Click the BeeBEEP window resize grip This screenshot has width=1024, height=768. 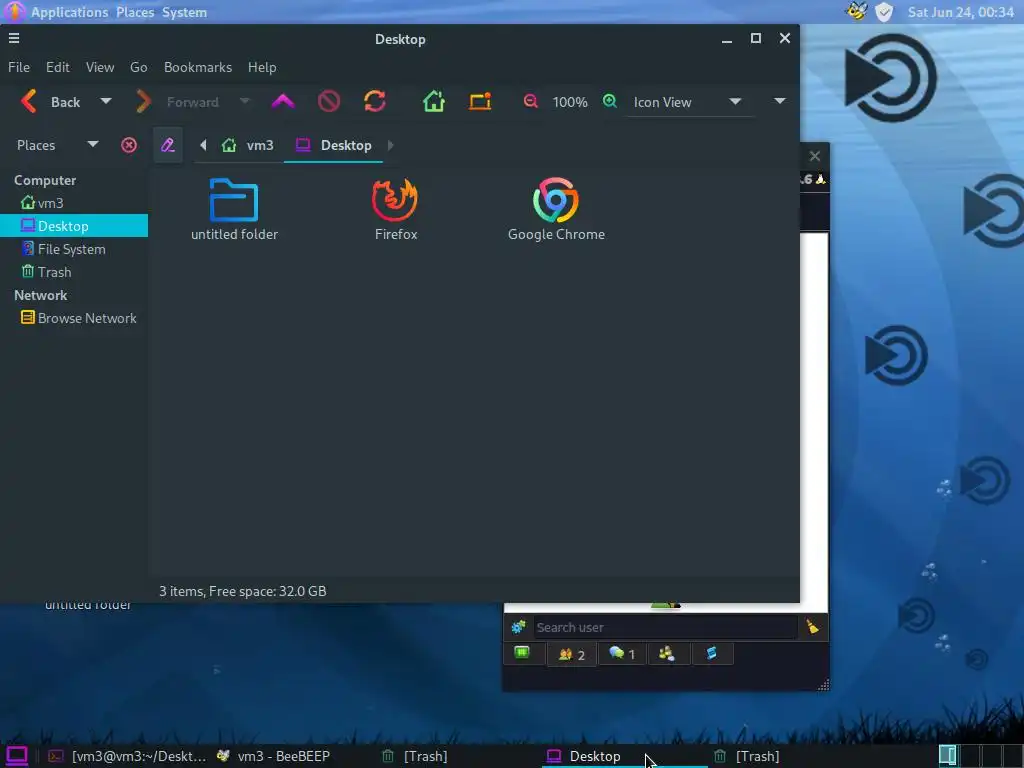click(823, 684)
